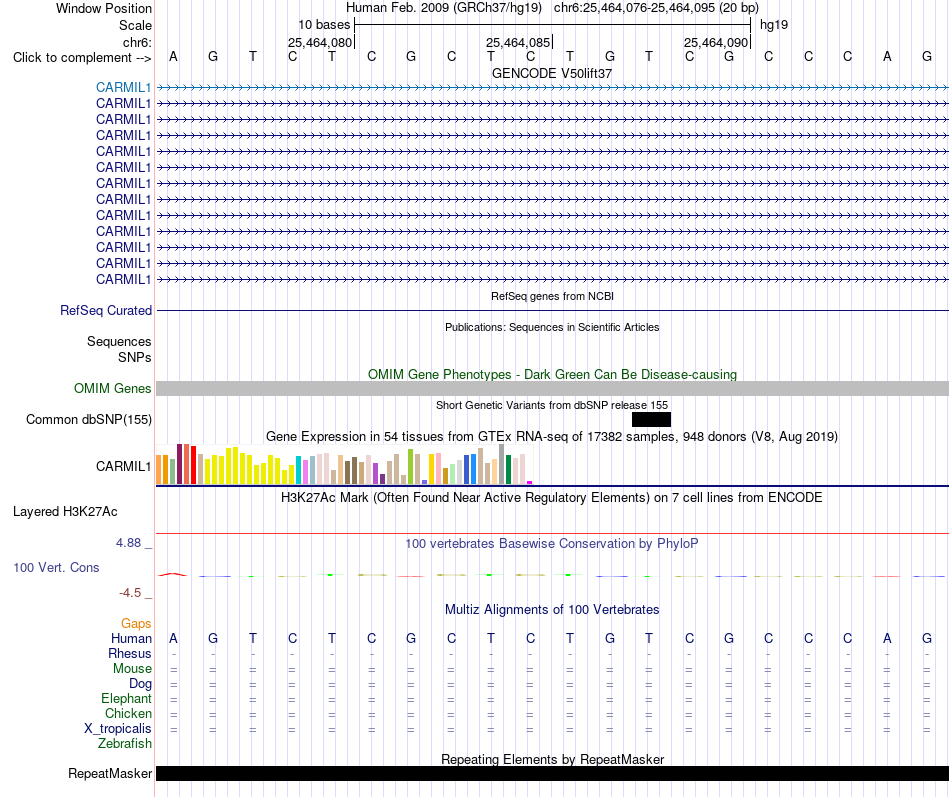Click the CARMIL1 label beside GTEx bar chart
Screen dimensions: 950x797
(x=123, y=466)
